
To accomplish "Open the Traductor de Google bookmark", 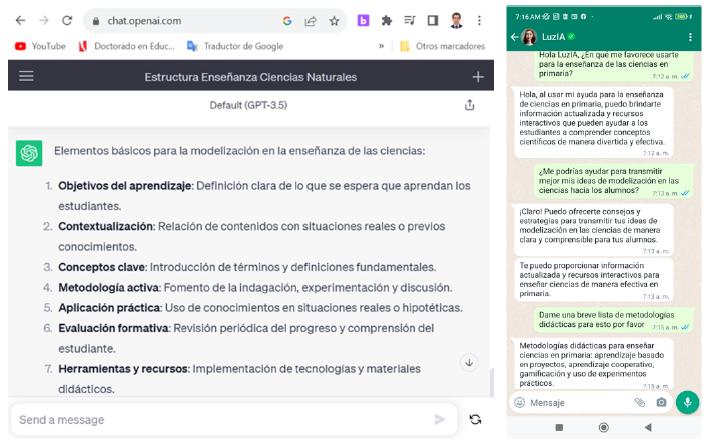I will (x=235, y=46).
